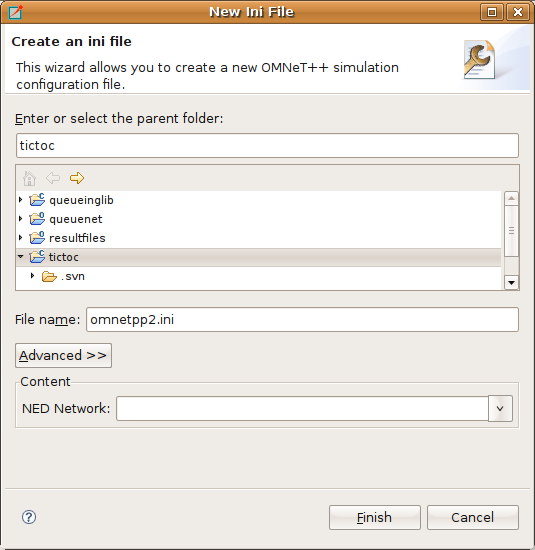
Task: Select the queueinglib project folder icon
Action: 37,200
